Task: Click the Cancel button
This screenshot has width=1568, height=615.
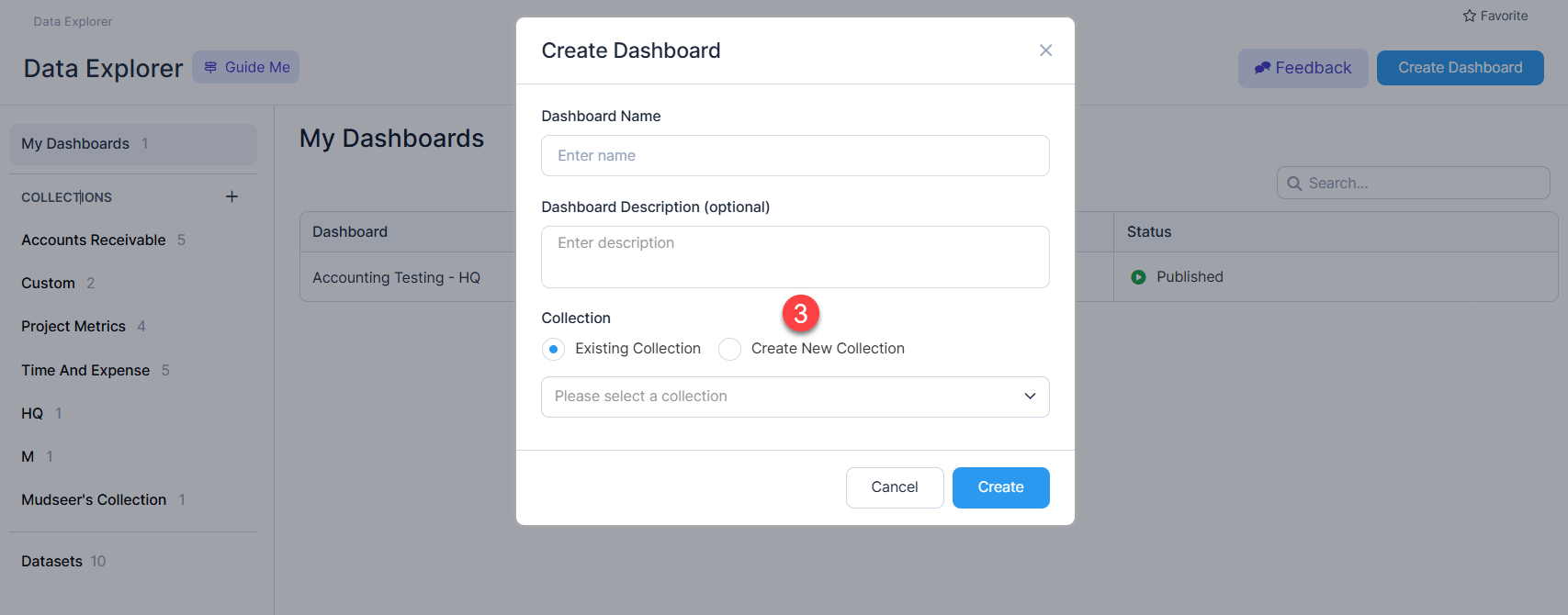Action: point(895,487)
